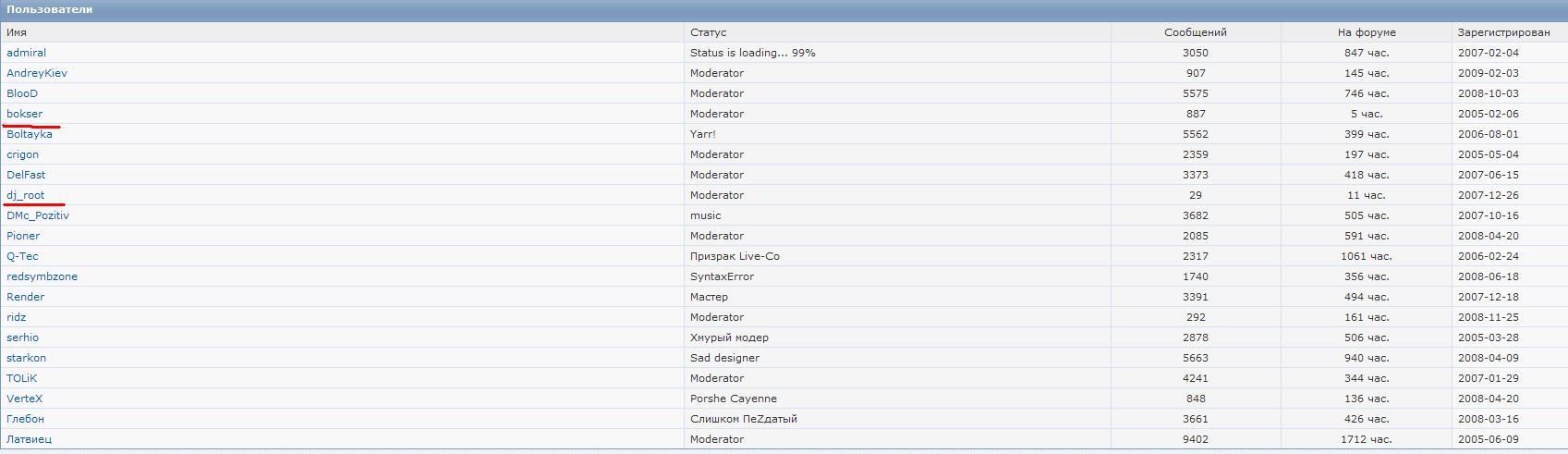Viewport: 1568px width, 454px height.
Task: Sort by Сообщений column header
Action: (x=1195, y=32)
